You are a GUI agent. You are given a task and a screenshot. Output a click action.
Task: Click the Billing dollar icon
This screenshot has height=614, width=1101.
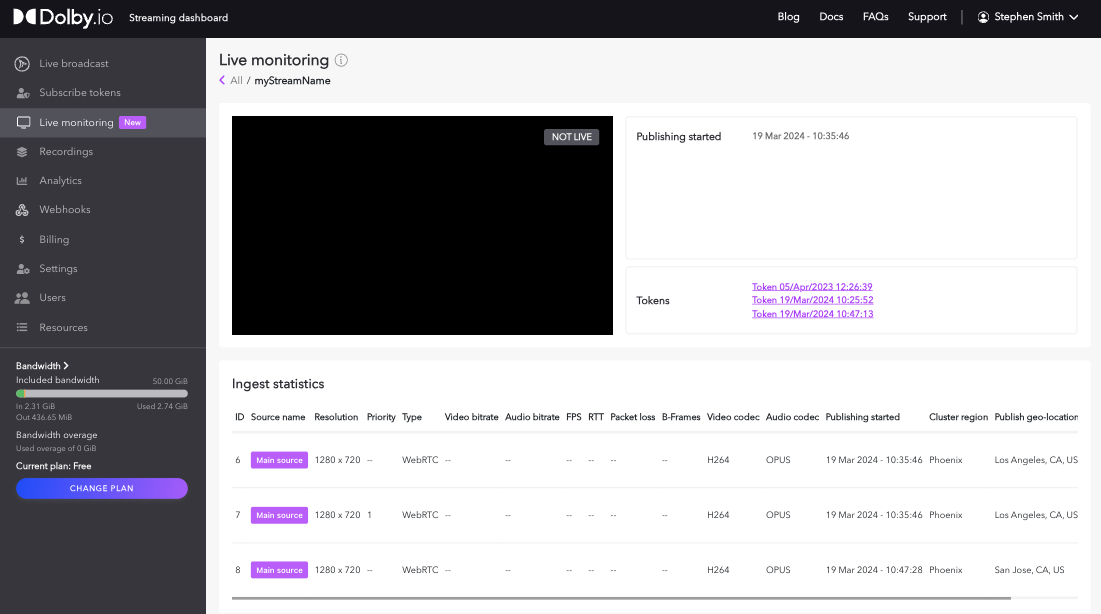[x=22, y=240]
